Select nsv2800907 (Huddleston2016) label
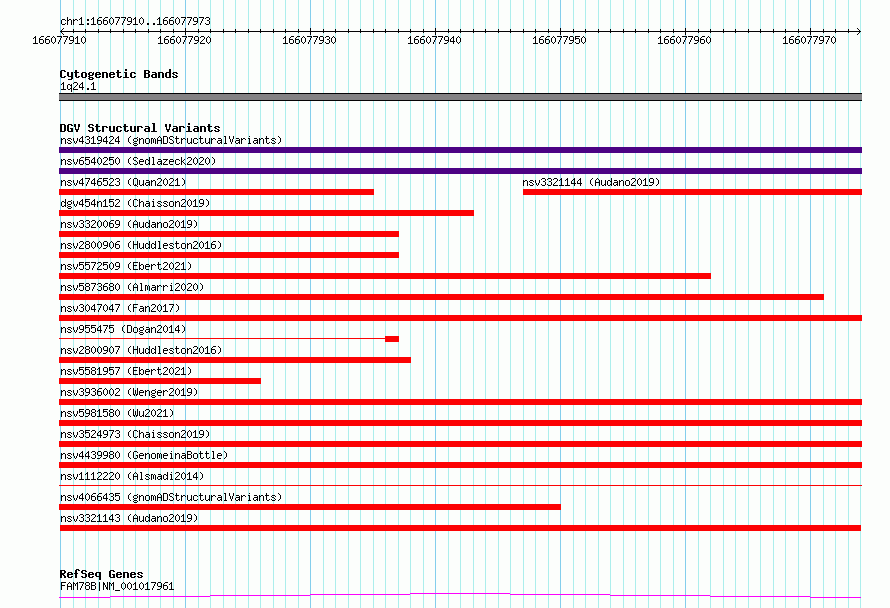The image size is (890, 608). (x=141, y=350)
